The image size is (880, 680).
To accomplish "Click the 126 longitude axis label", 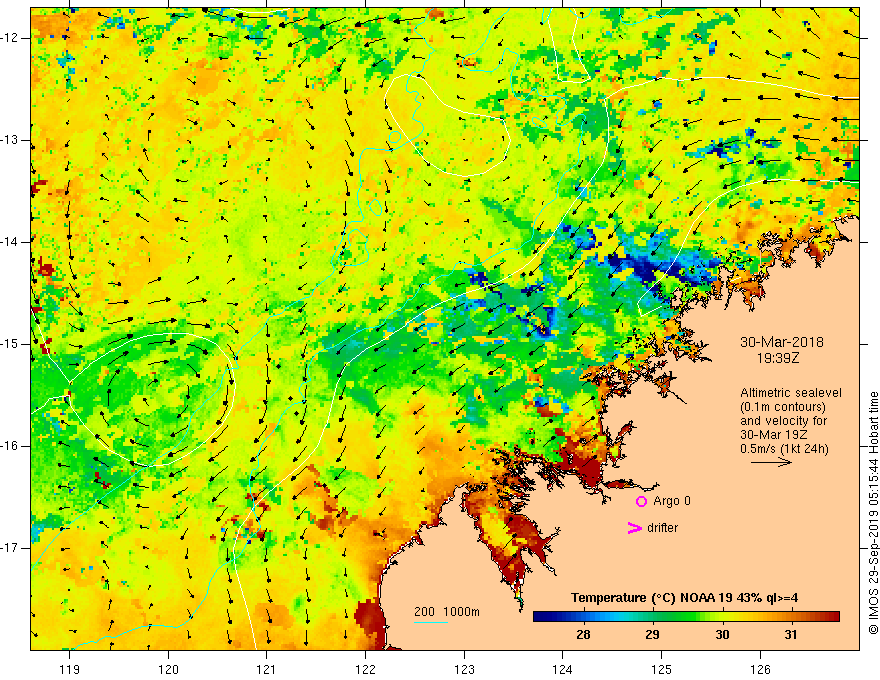I will point(760,669).
